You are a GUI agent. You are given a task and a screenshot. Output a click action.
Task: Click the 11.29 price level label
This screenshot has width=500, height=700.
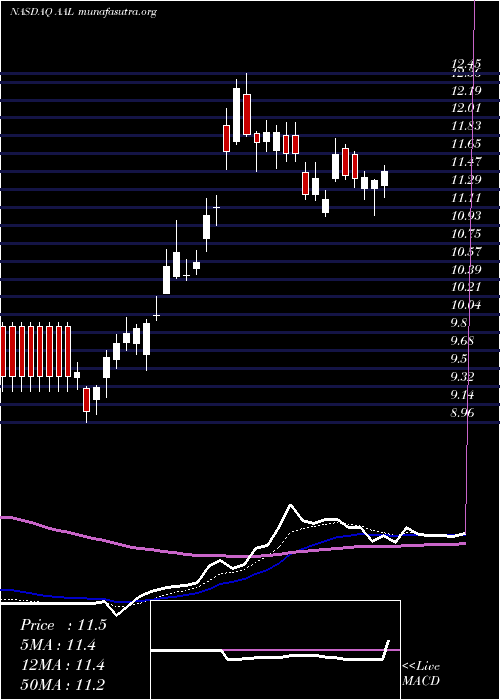[466, 180]
